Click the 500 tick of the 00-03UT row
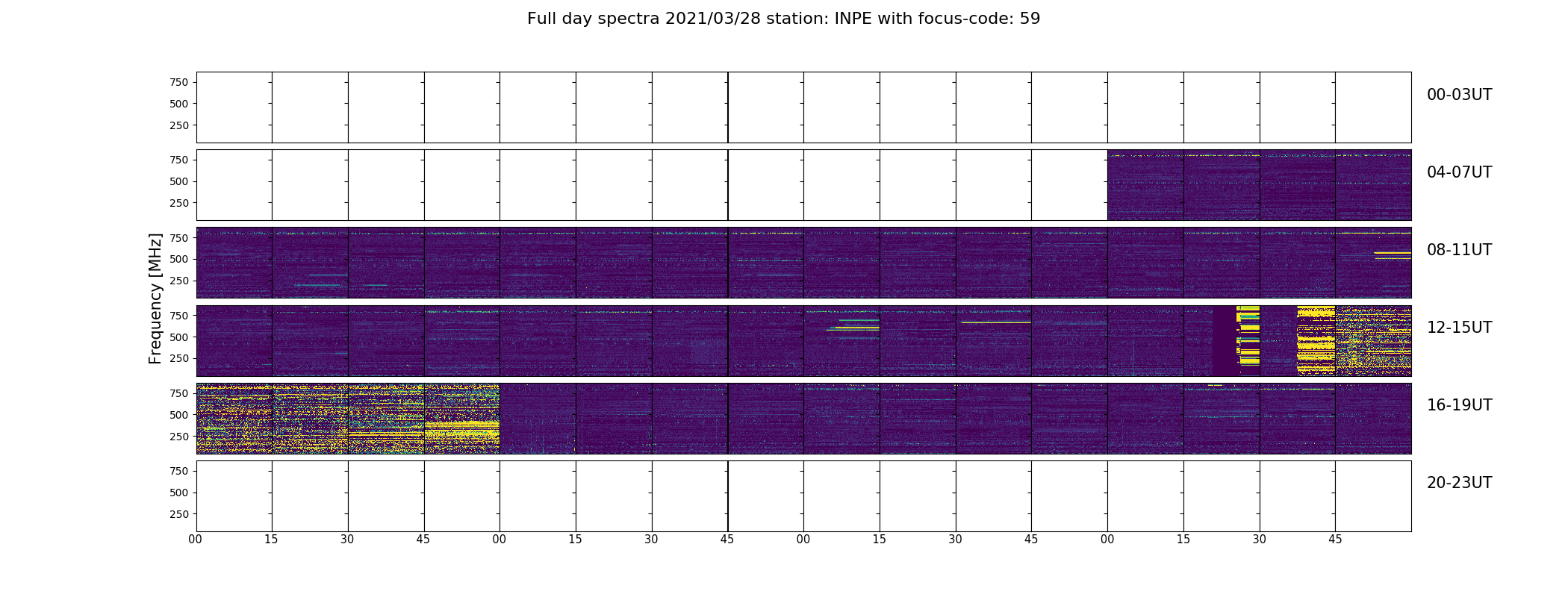Viewport: 1568px width, 597px height. (178, 104)
